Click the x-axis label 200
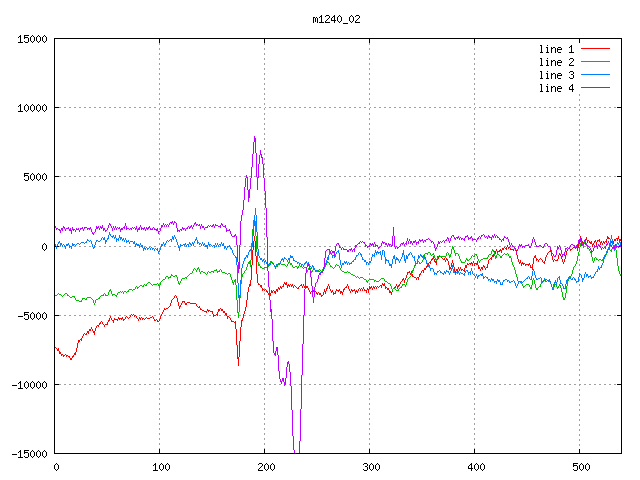 pos(266,467)
